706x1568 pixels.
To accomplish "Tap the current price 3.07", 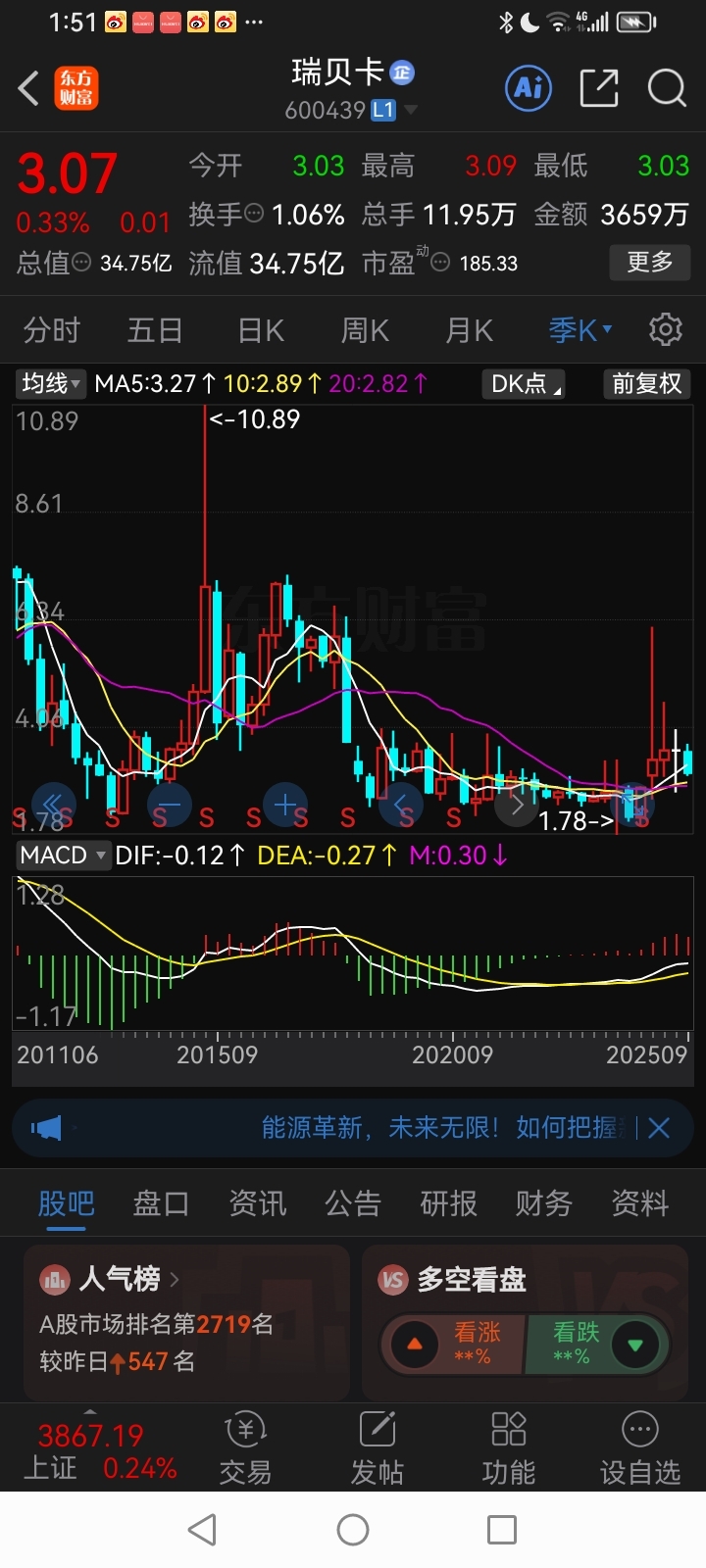I will (68, 174).
